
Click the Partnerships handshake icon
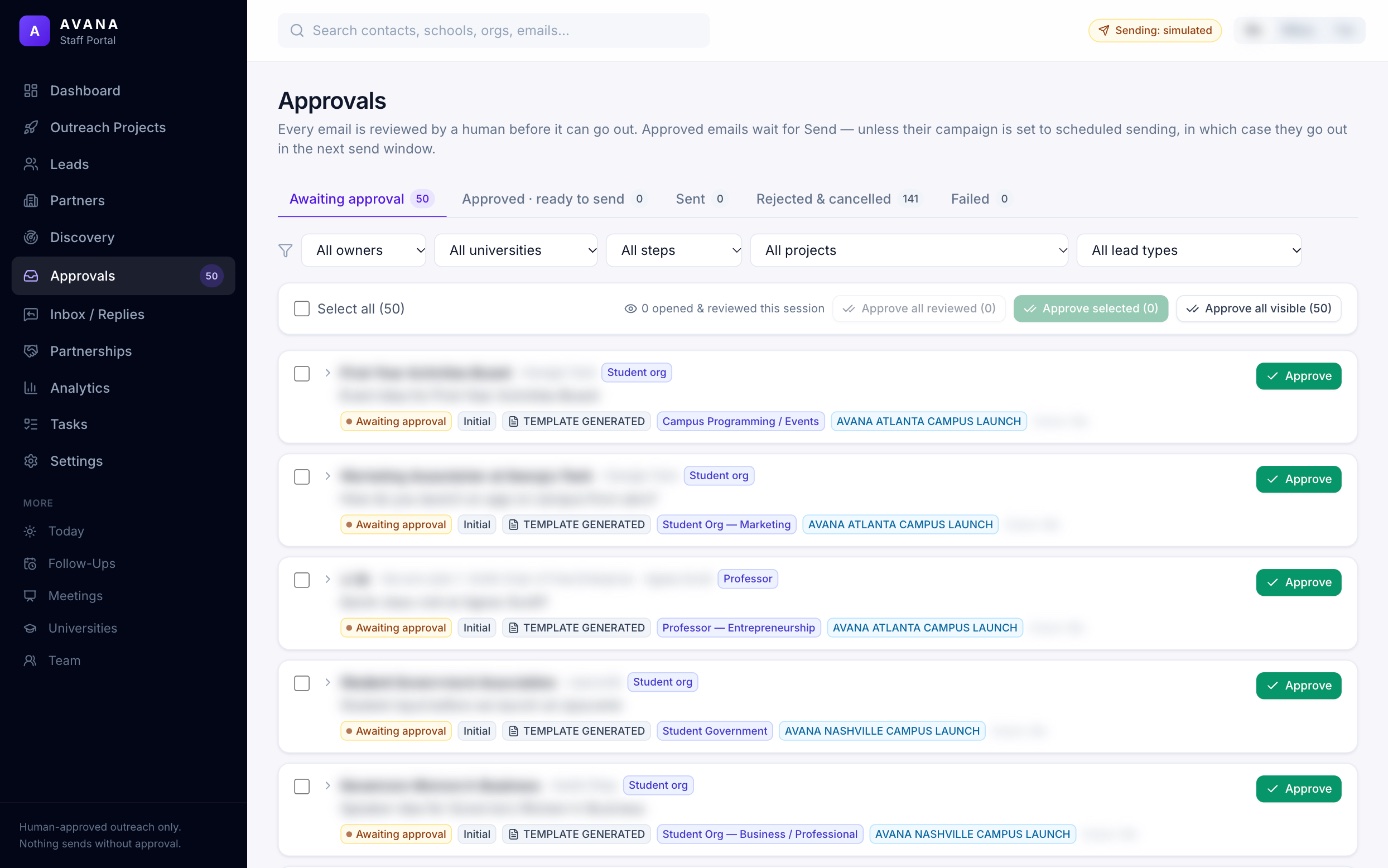pos(31,351)
